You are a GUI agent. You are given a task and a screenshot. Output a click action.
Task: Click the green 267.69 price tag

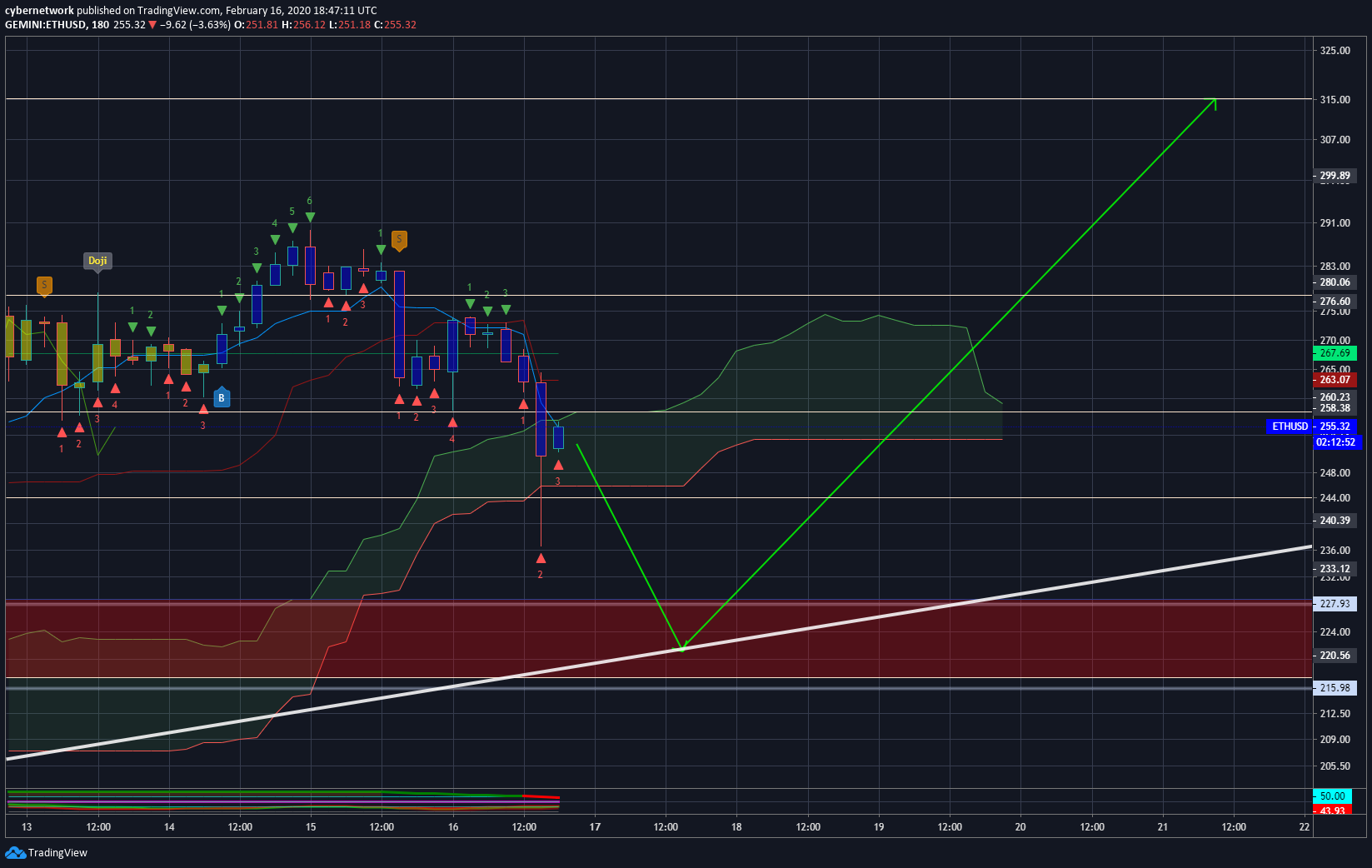coord(1335,353)
